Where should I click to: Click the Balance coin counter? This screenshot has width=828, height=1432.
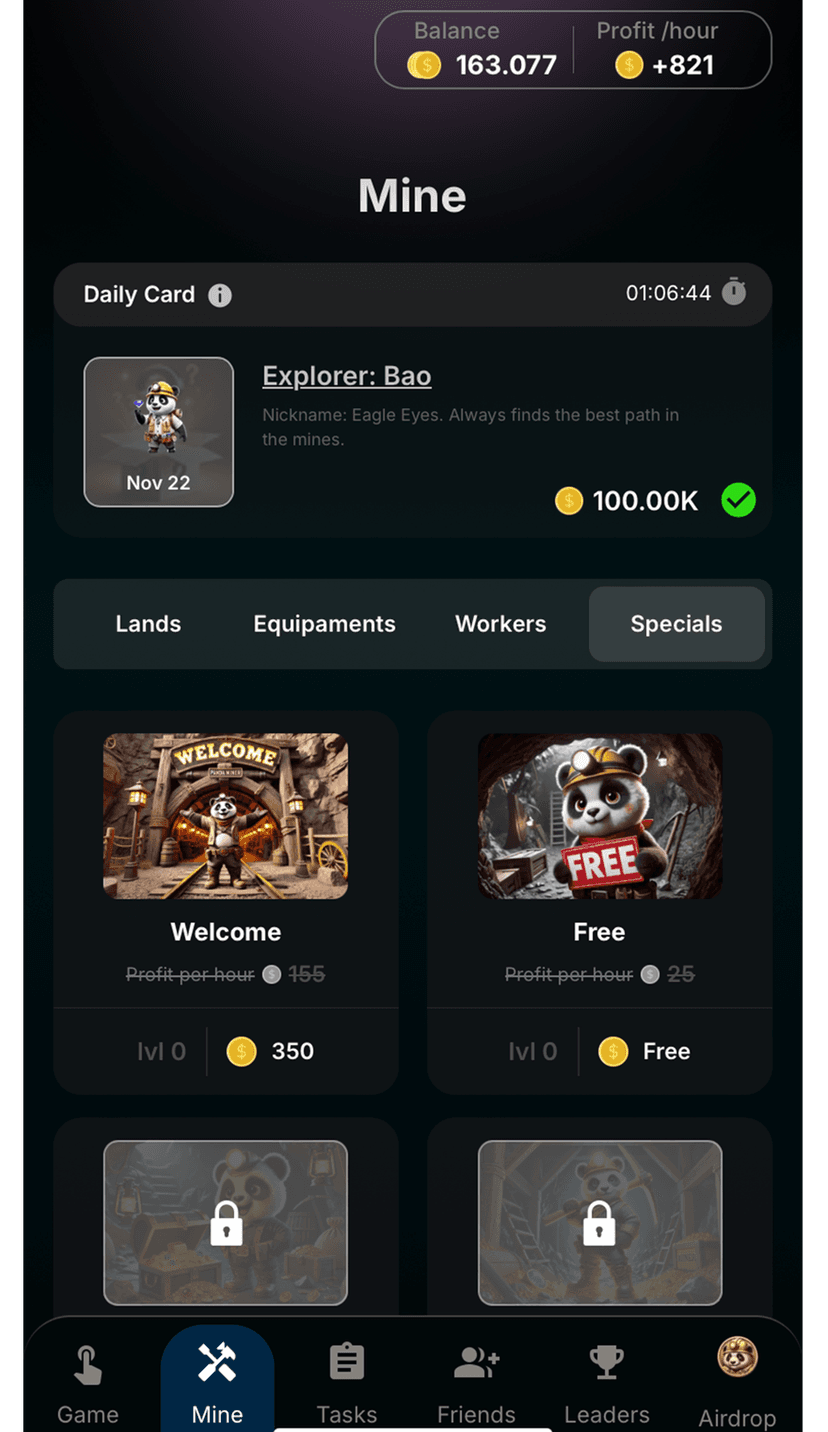coord(482,66)
